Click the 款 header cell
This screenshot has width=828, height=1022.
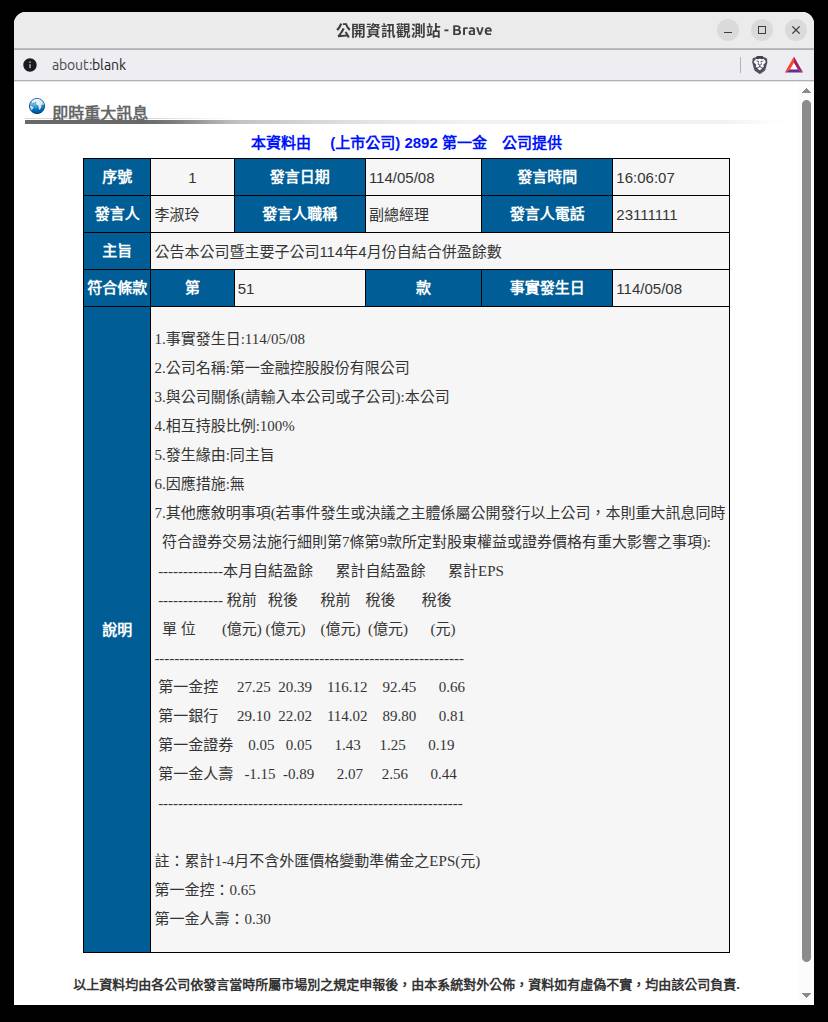tap(423, 287)
